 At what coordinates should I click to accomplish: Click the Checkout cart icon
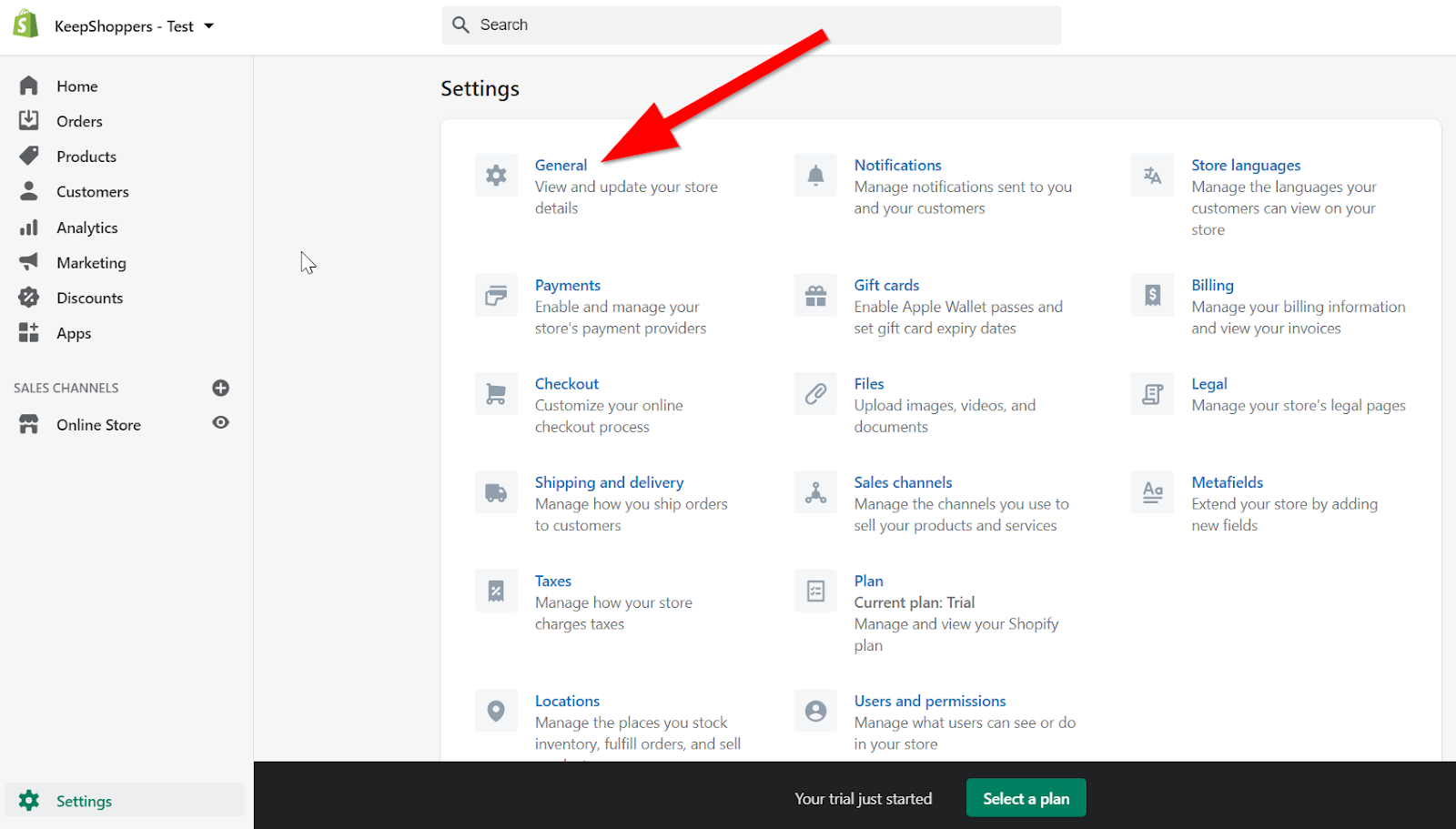[496, 393]
